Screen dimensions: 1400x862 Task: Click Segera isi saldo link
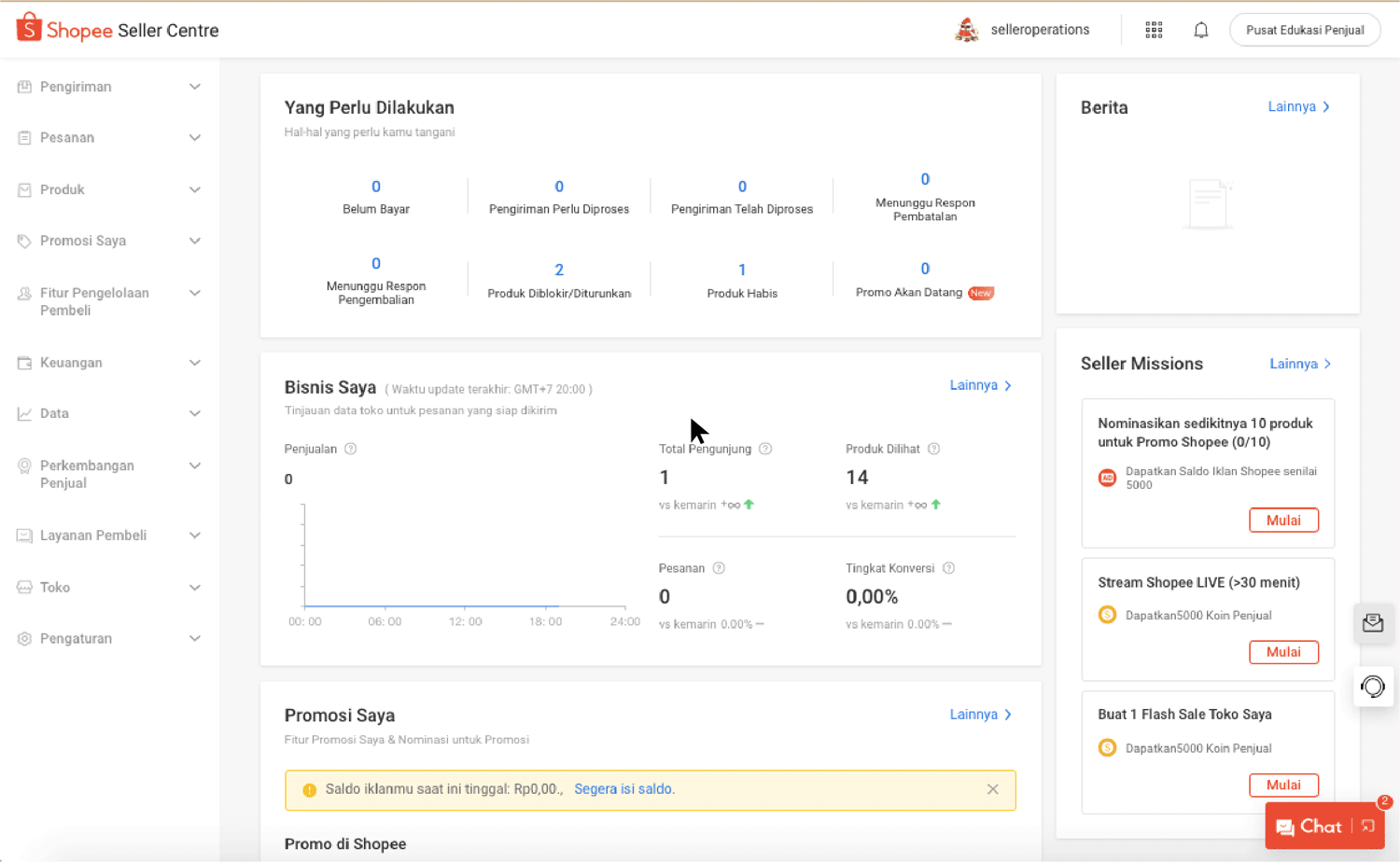coord(623,789)
